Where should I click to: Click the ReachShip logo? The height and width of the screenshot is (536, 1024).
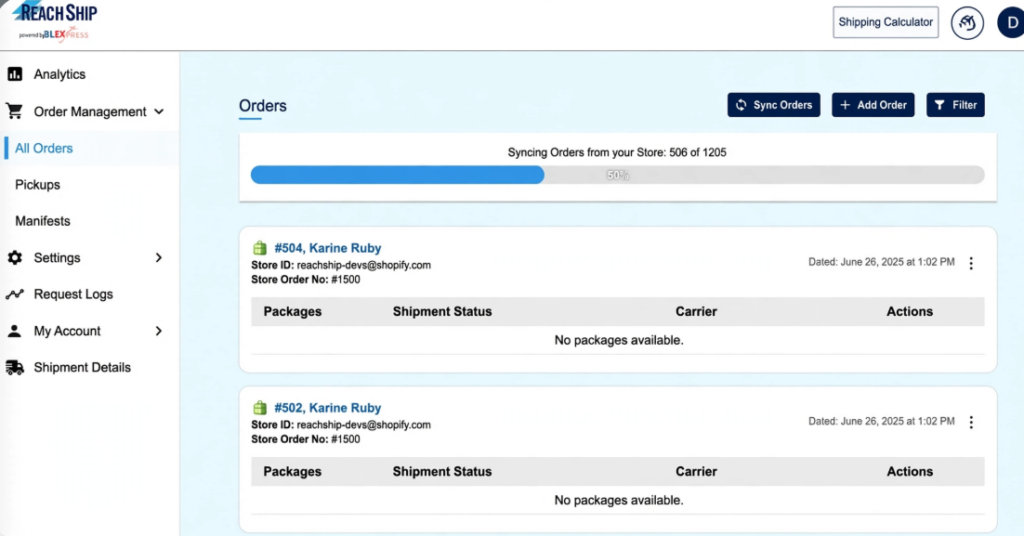[x=55, y=22]
